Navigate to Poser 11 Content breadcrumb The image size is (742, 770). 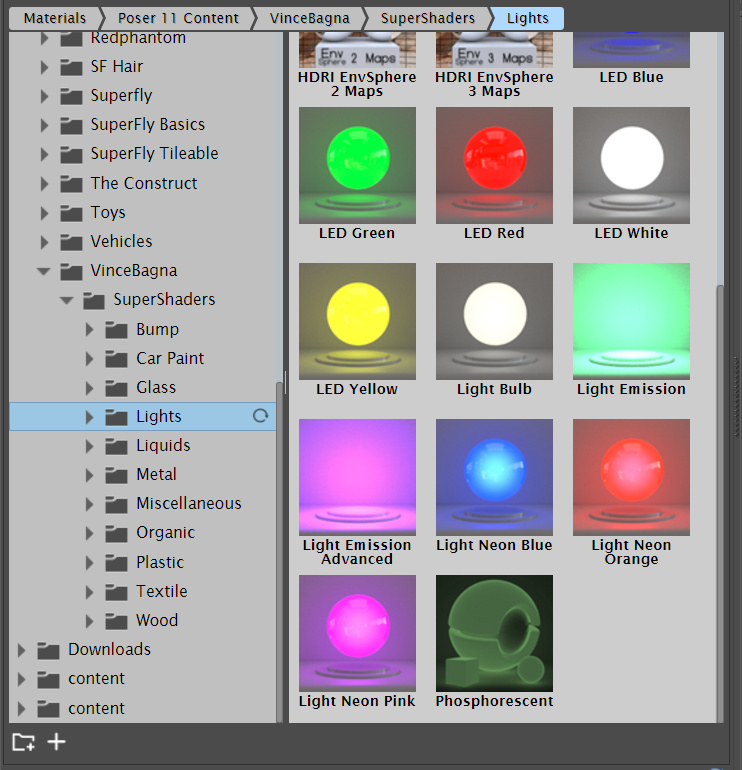coord(177,18)
